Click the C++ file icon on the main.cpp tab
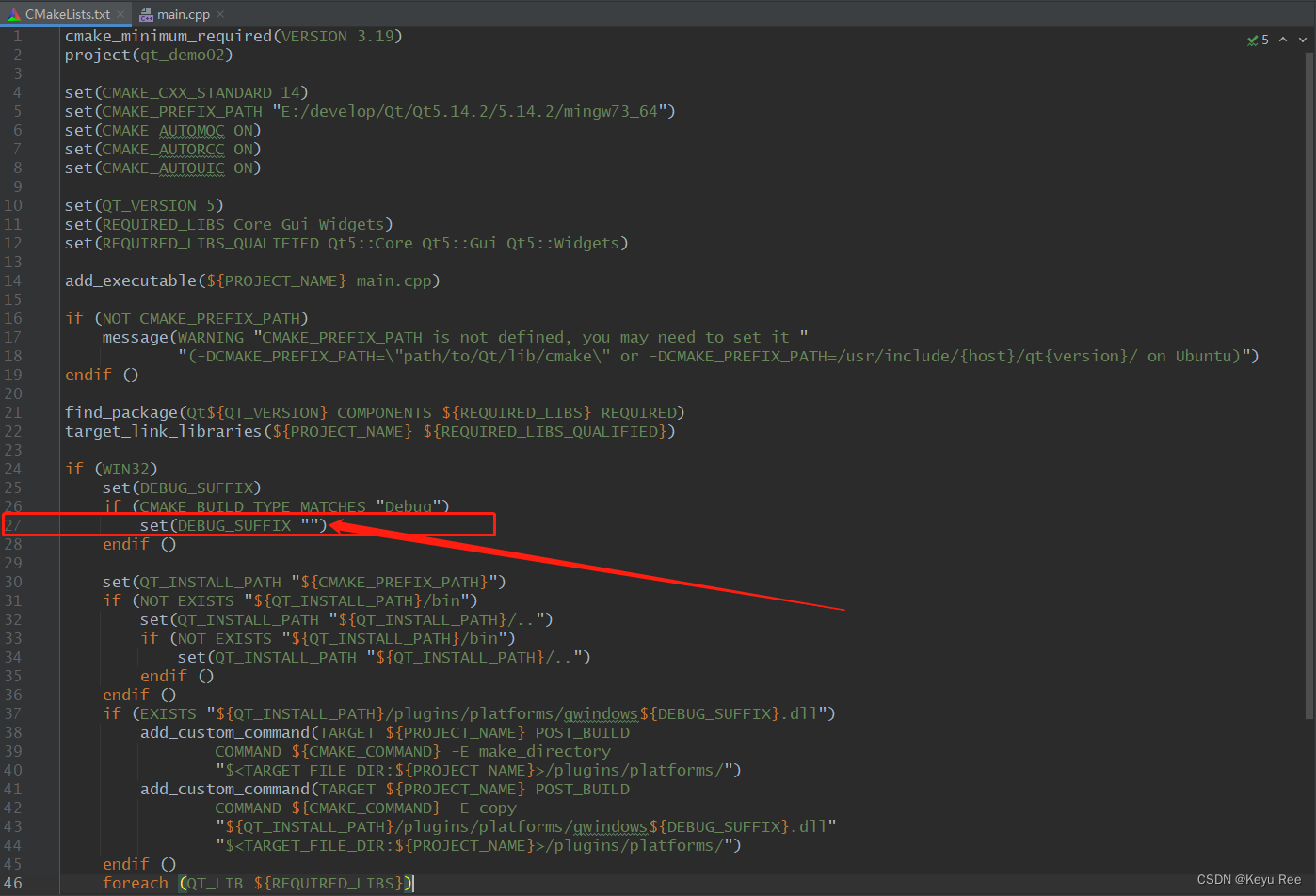1316x896 pixels. click(x=145, y=14)
